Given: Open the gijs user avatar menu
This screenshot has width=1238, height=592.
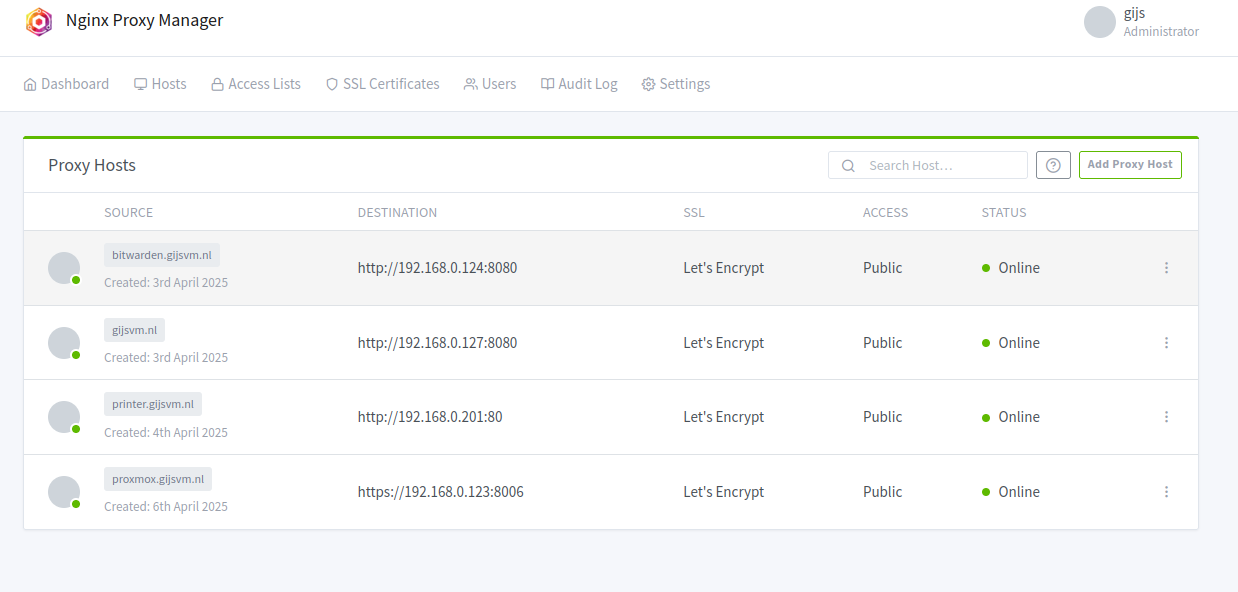Looking at the screenshot, I should [1099, 22].
